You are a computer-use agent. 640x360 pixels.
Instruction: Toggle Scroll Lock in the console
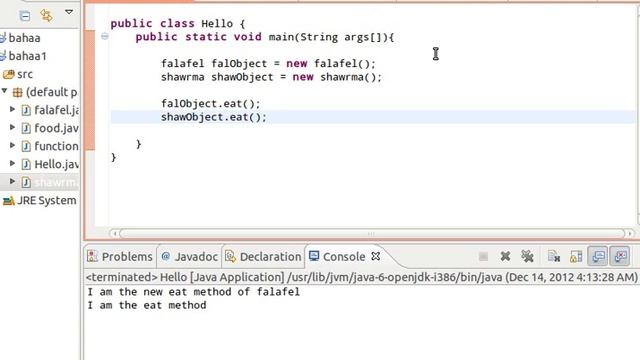coord(576,256)
